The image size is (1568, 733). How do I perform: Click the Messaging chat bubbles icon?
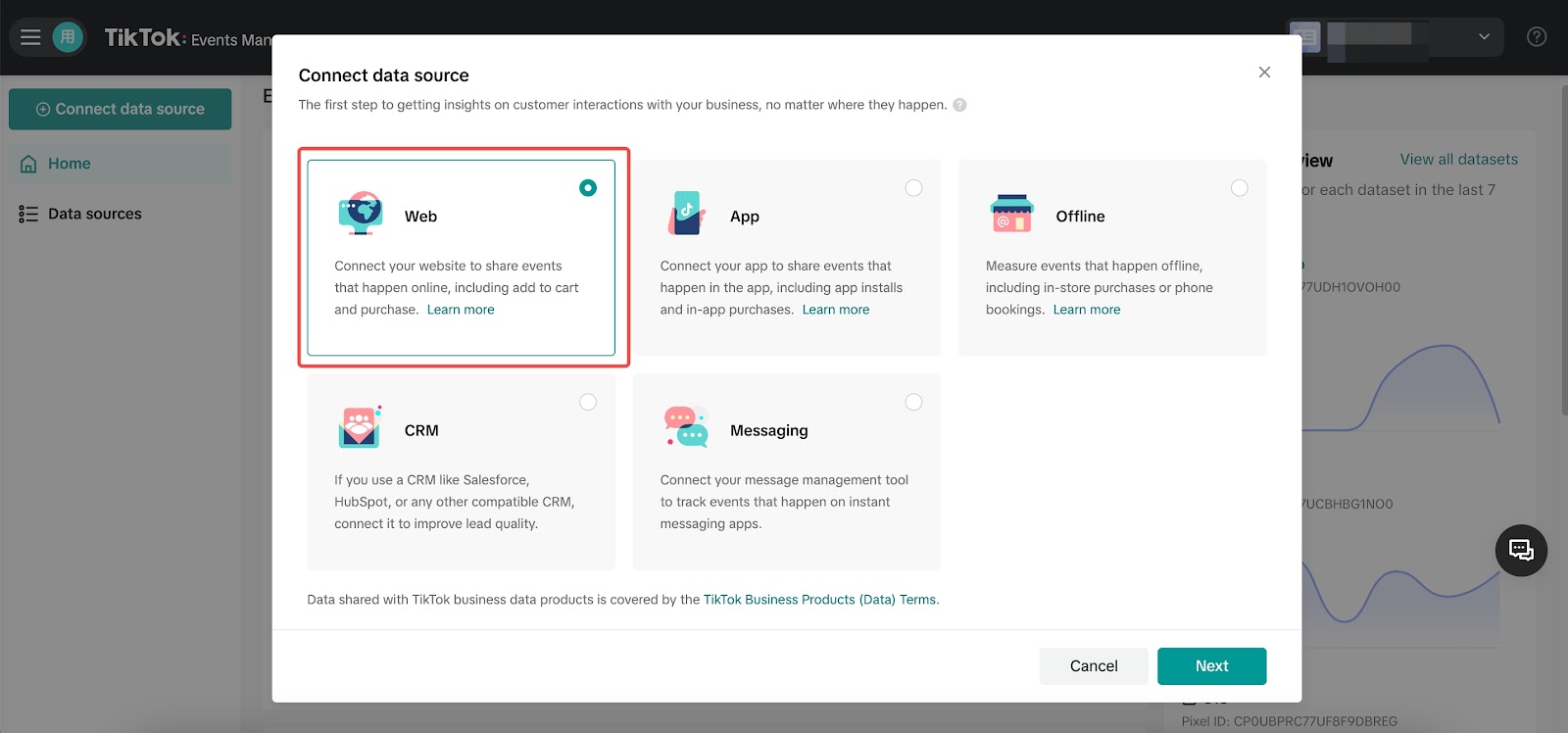click(687, 427)
